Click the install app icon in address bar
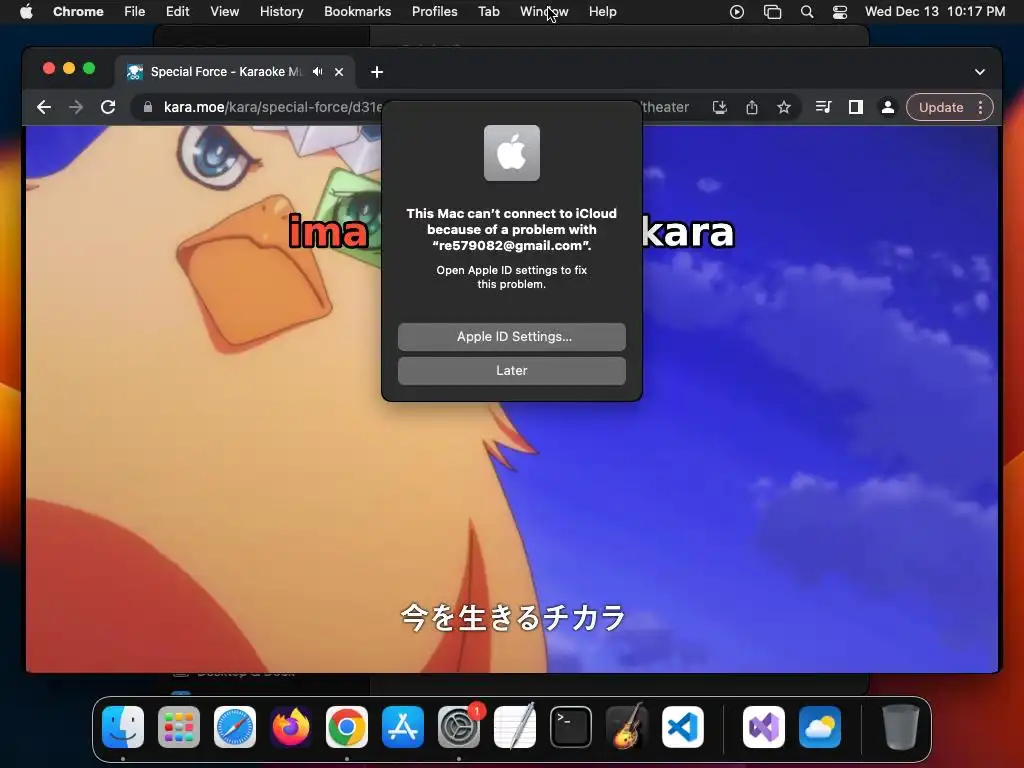Image resolution: width=1024 pixels, height=768 pixels. coord(720,107)
